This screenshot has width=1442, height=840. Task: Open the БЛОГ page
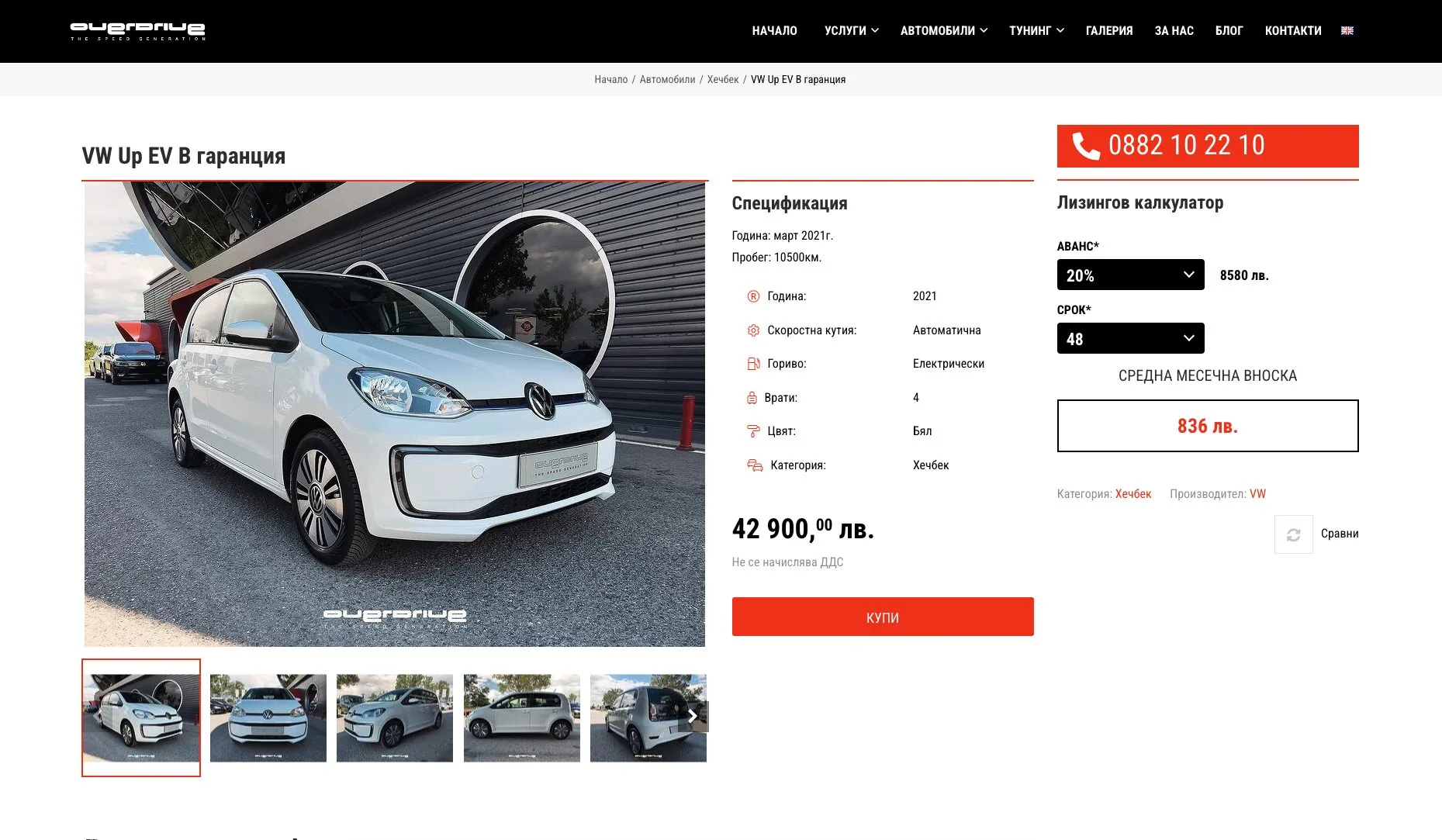[1229, 31]
